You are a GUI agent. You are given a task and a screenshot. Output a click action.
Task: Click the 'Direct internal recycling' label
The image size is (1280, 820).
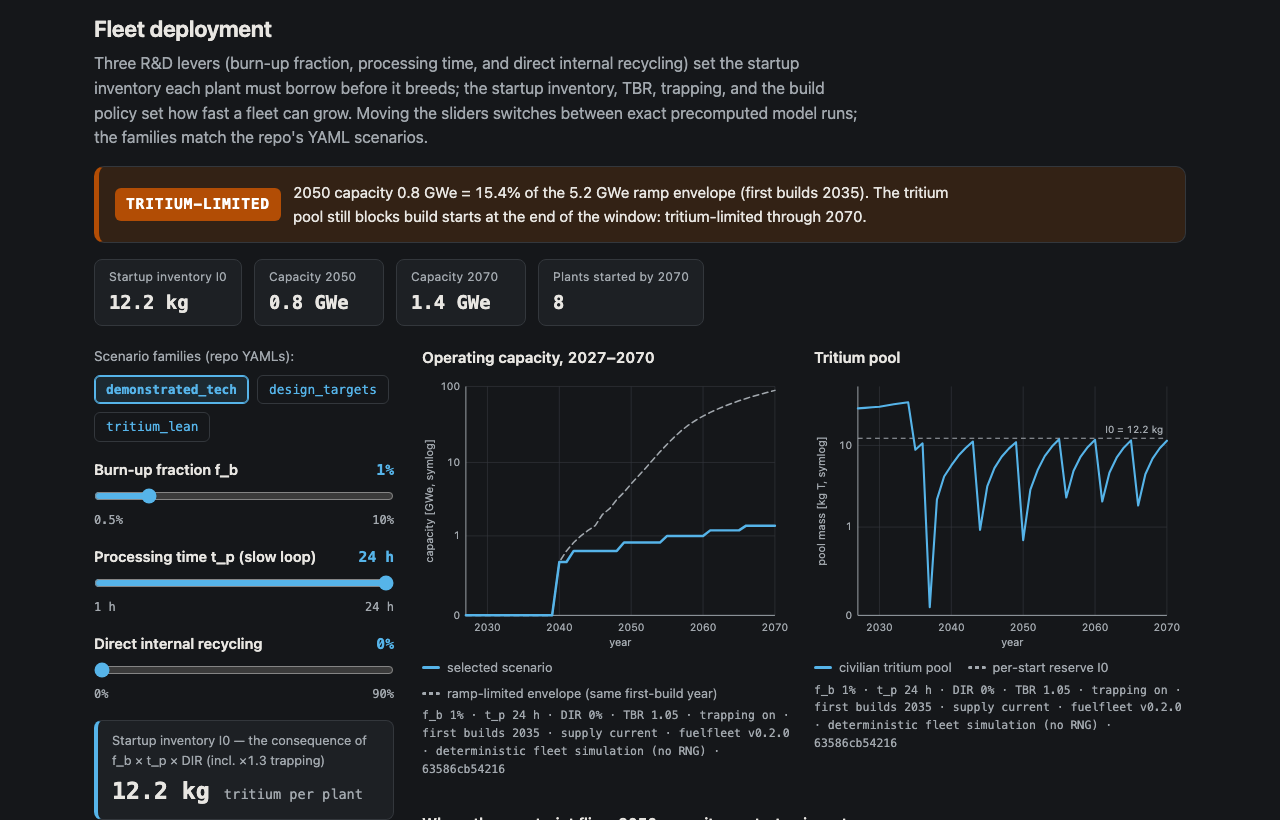pyautogui.click(x=178, y=644)
